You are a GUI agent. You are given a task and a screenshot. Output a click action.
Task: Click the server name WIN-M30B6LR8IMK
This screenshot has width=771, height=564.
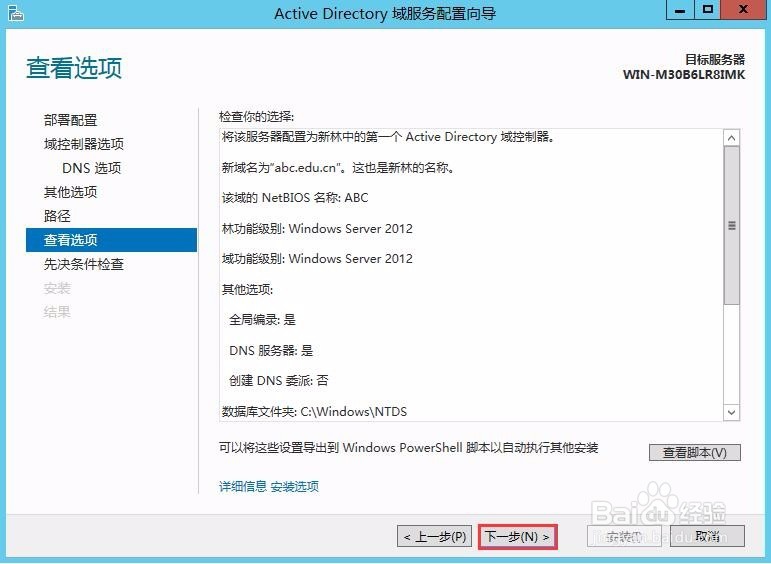(683, 75)
